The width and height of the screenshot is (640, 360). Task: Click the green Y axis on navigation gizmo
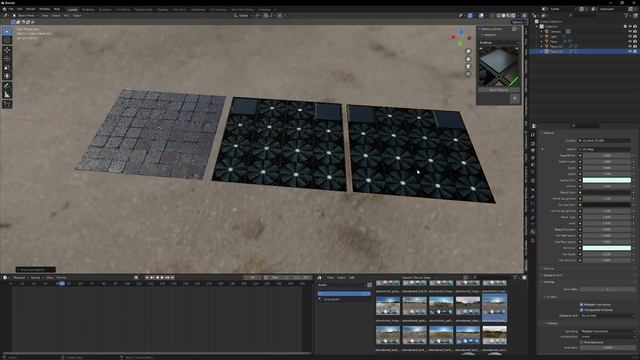(460, 43)
